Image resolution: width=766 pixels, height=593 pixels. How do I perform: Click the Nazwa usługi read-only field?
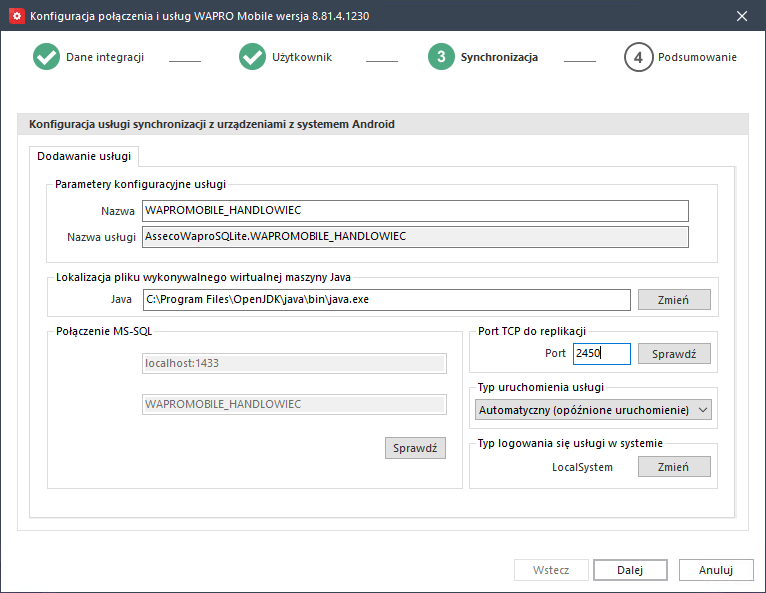(415, 237)
